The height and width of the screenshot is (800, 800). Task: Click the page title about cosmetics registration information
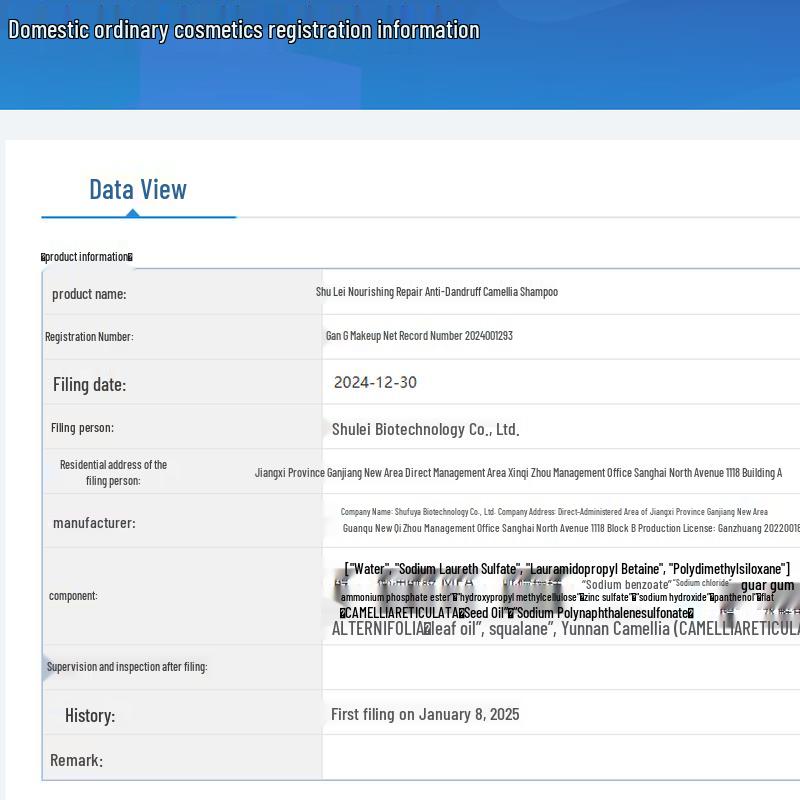pyautogui.click(x=244, y=30)
